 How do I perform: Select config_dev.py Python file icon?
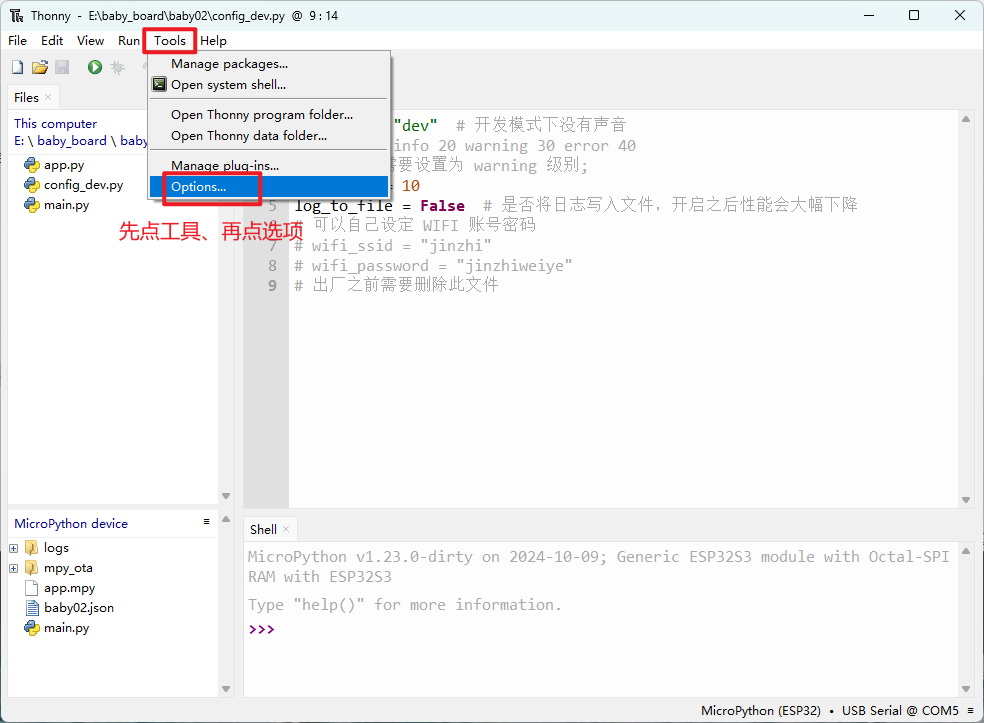[32, 185]
